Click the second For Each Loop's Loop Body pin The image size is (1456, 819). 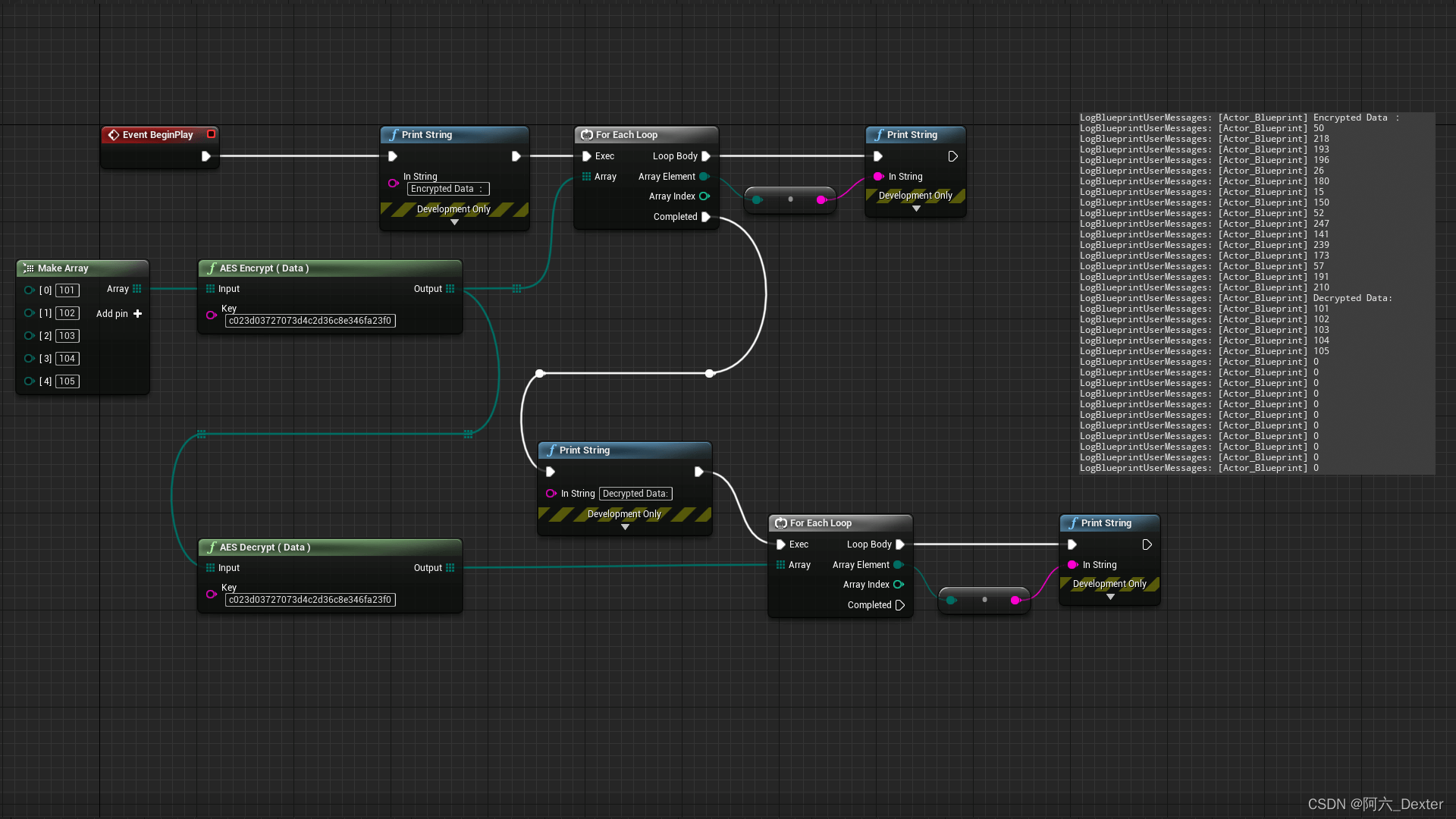point(900,544)
